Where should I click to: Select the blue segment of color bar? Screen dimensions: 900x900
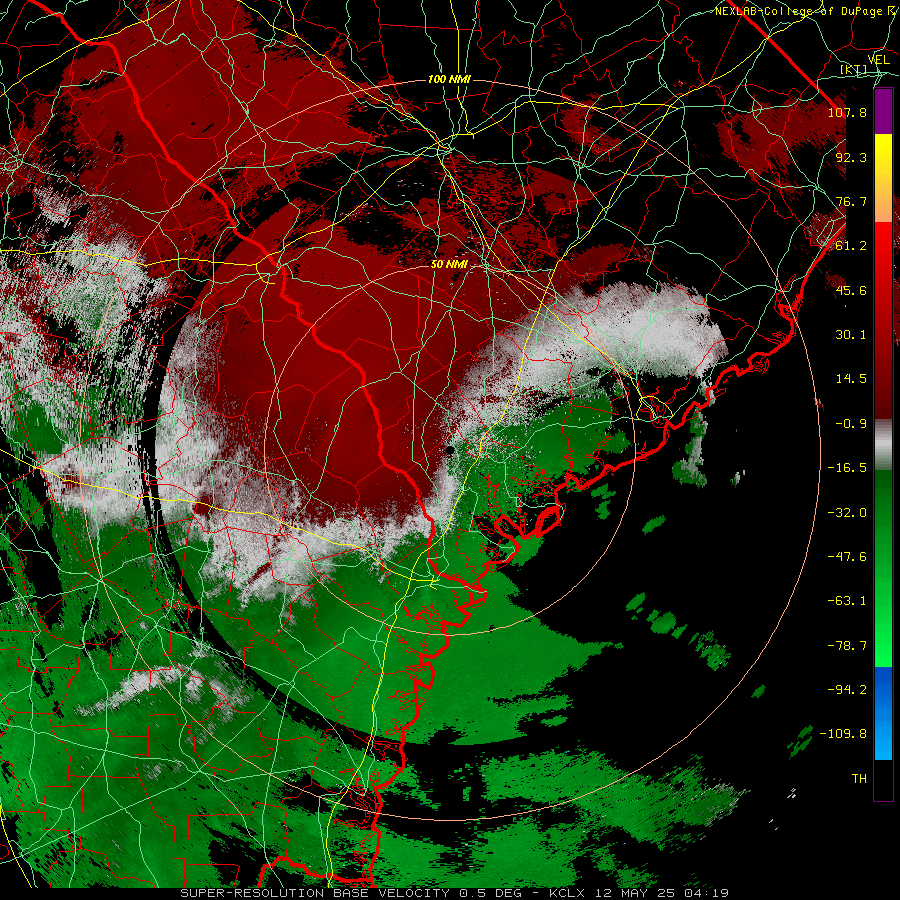point(883,713)
